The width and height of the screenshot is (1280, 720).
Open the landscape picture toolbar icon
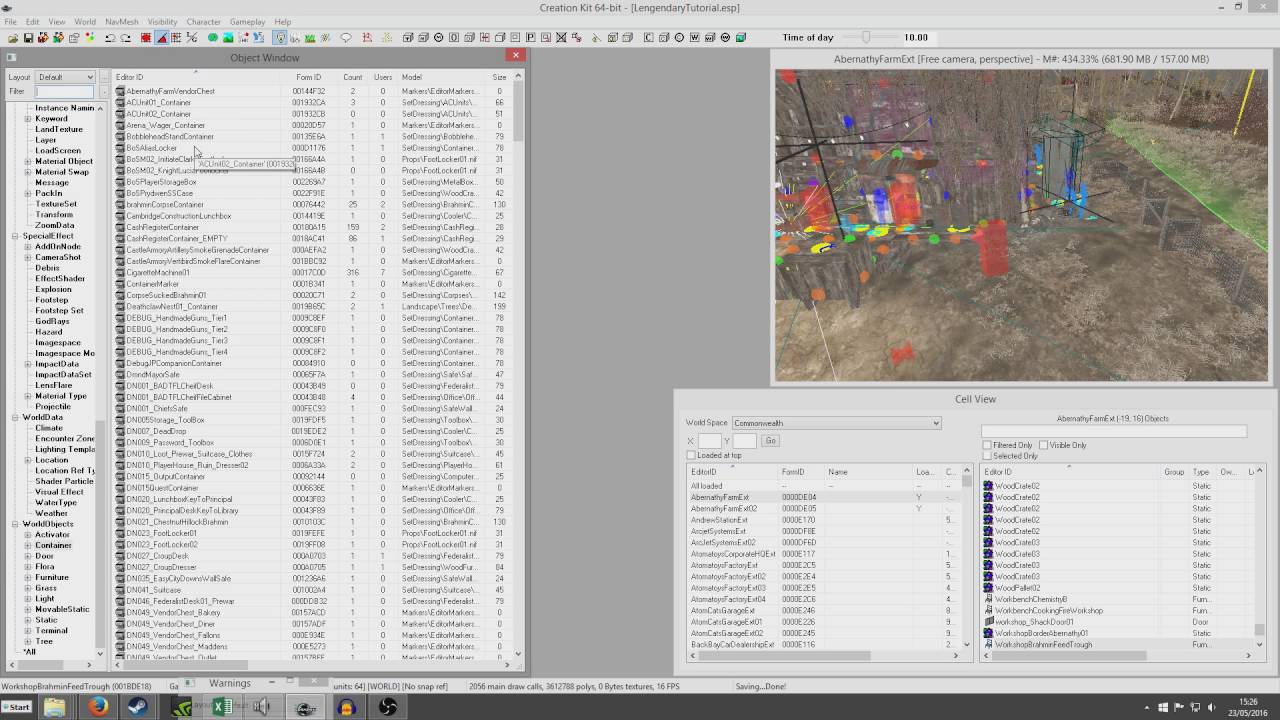coord(228,38)
